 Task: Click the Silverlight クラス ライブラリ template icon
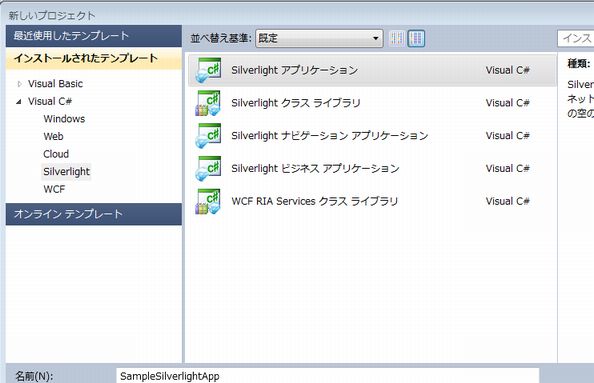(208, 103)
